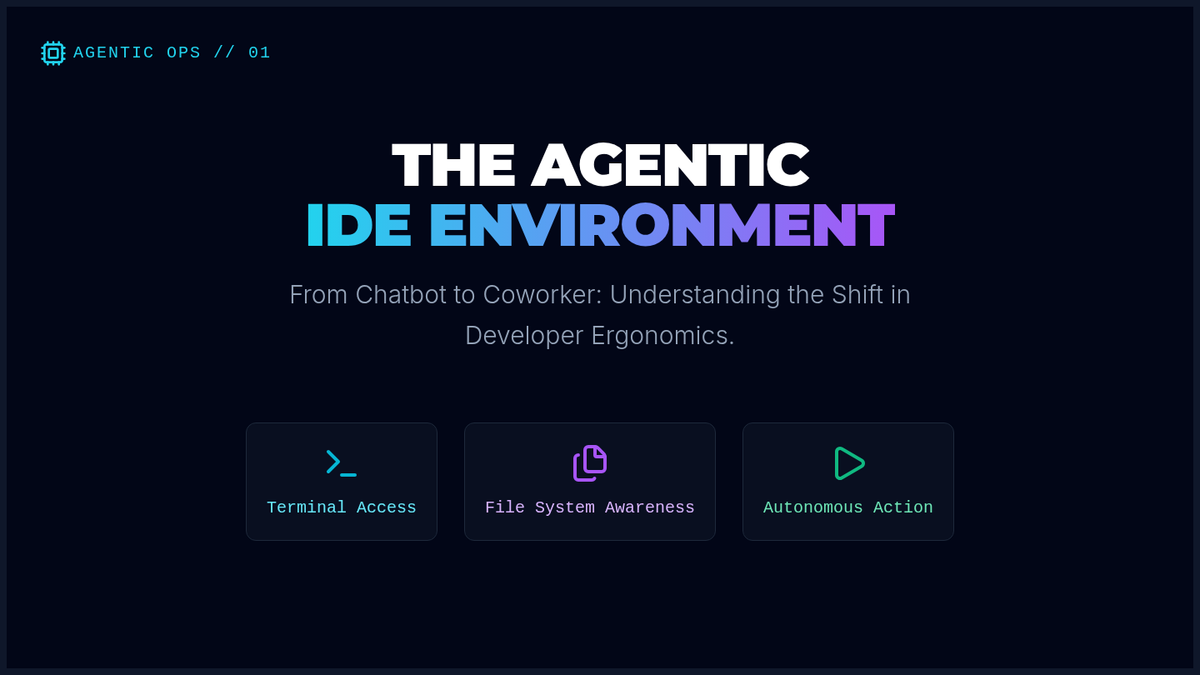Image resolution: width=1200 pixels, height=675 pixels.
Task: Click the green play triangle icon
Action: pos(848,463)
